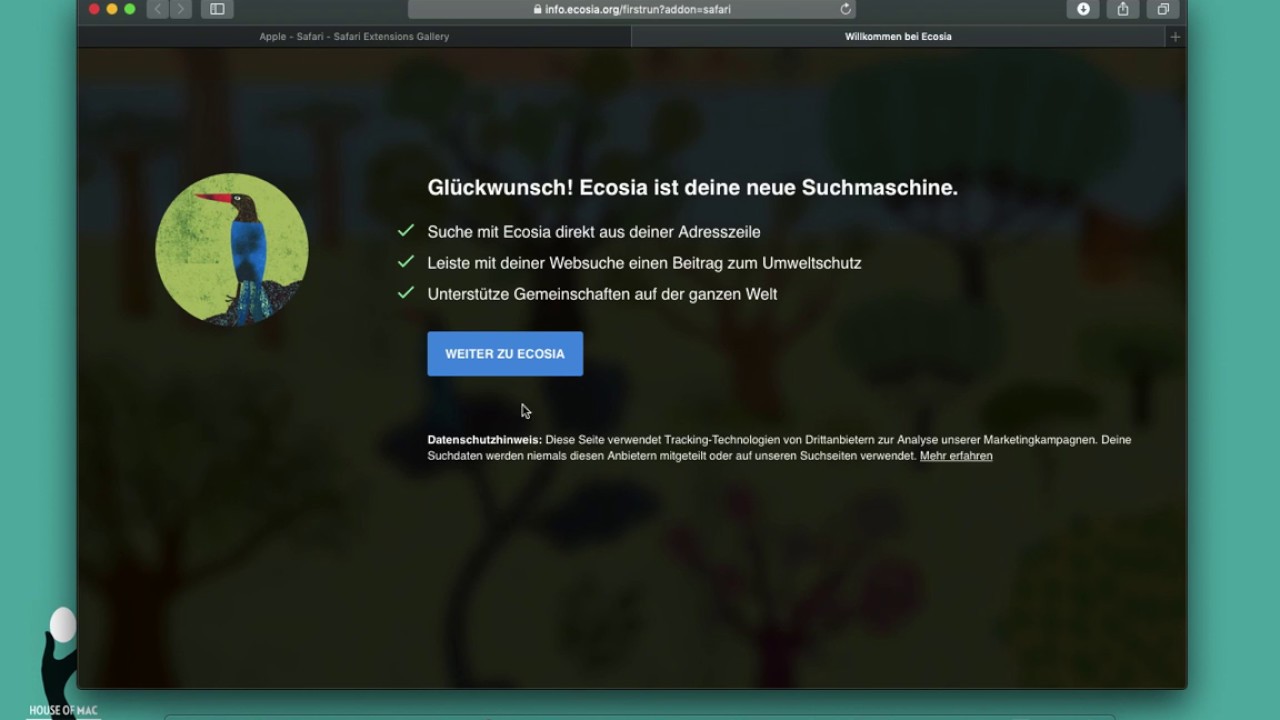Go back with Safari's back arrow

pyautogui.click(x=158, y=9)
